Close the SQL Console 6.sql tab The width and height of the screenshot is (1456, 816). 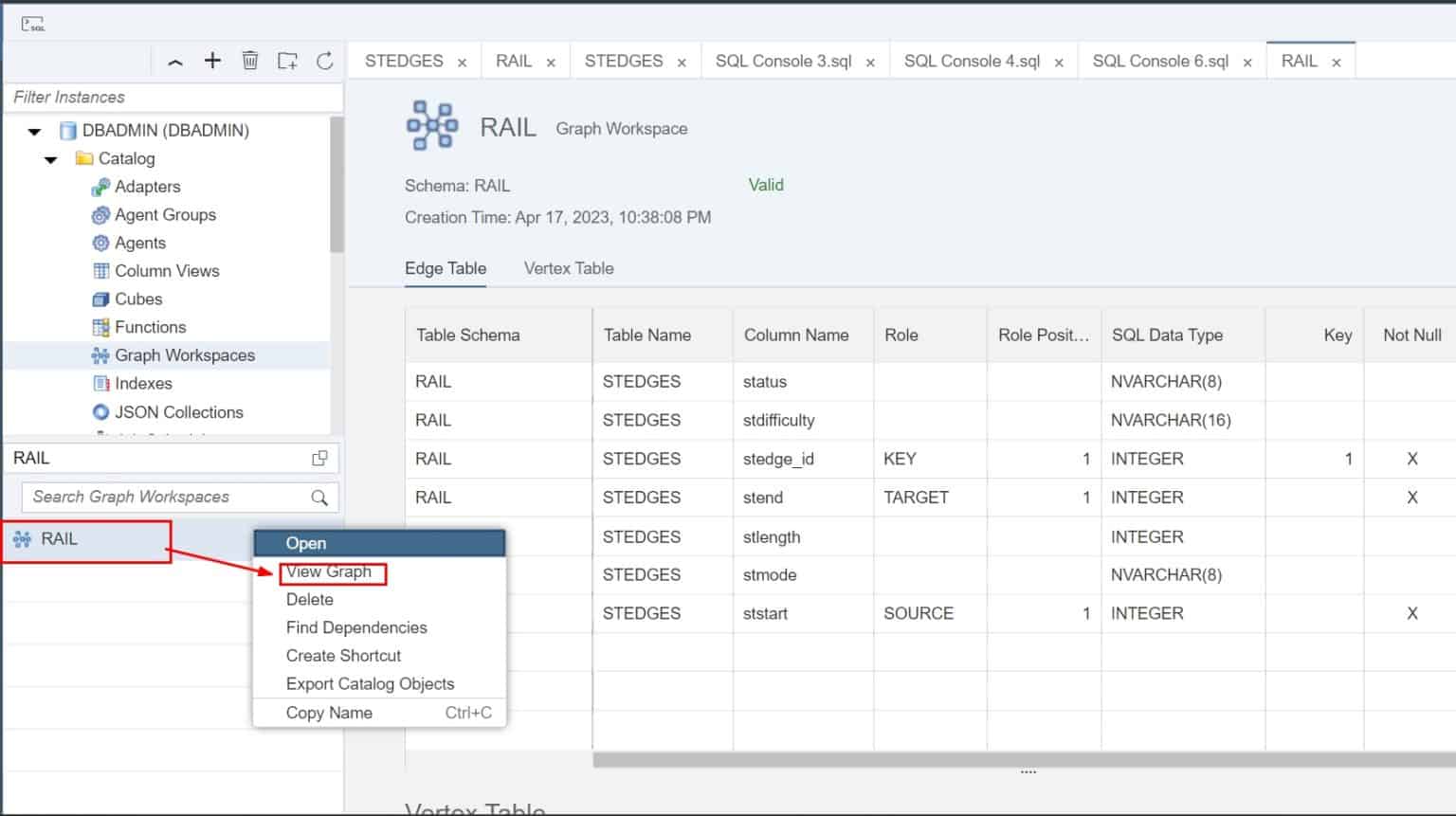click(1247, 63)
